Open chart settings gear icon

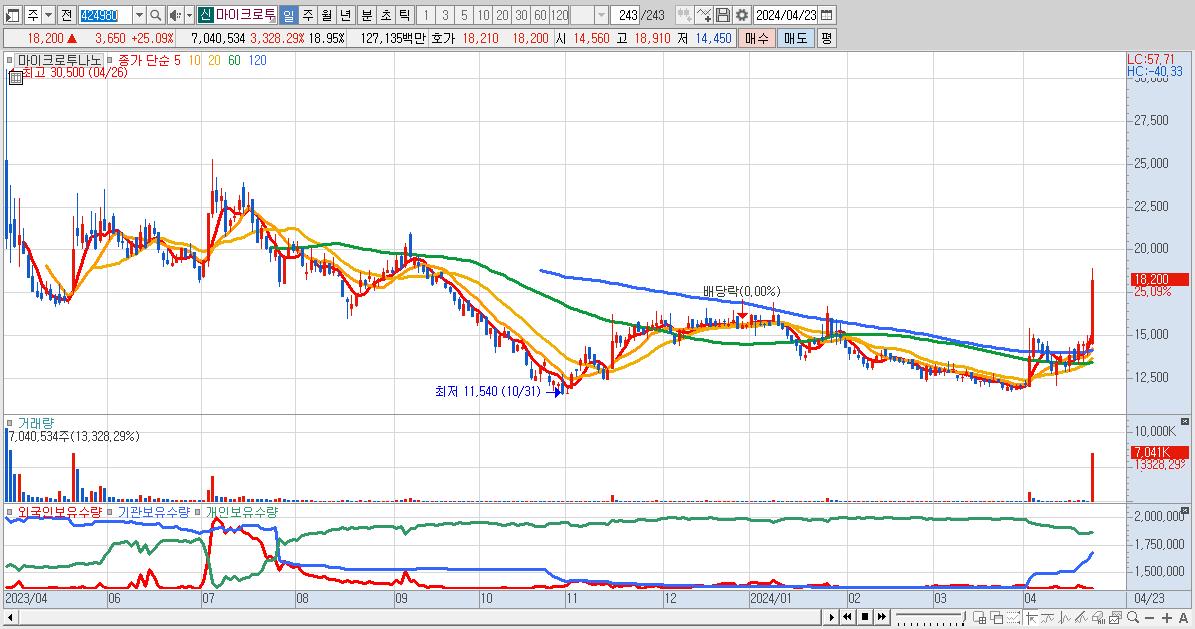pyautogui.click(x=742, y=15)
